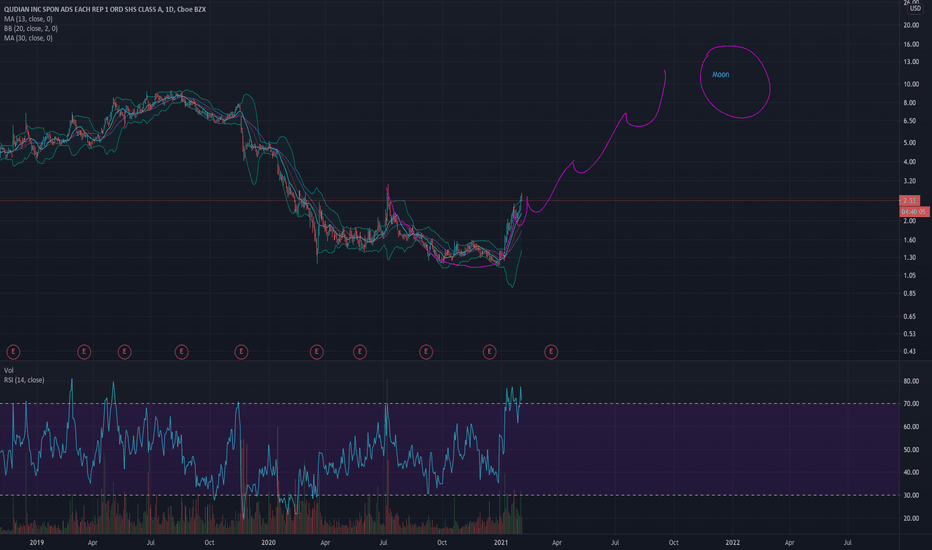The height and width of the screenshot is (550, 932).
Task: Click the 6.50 price axis label
Action: pyautogui.click(x=909, y=121)
